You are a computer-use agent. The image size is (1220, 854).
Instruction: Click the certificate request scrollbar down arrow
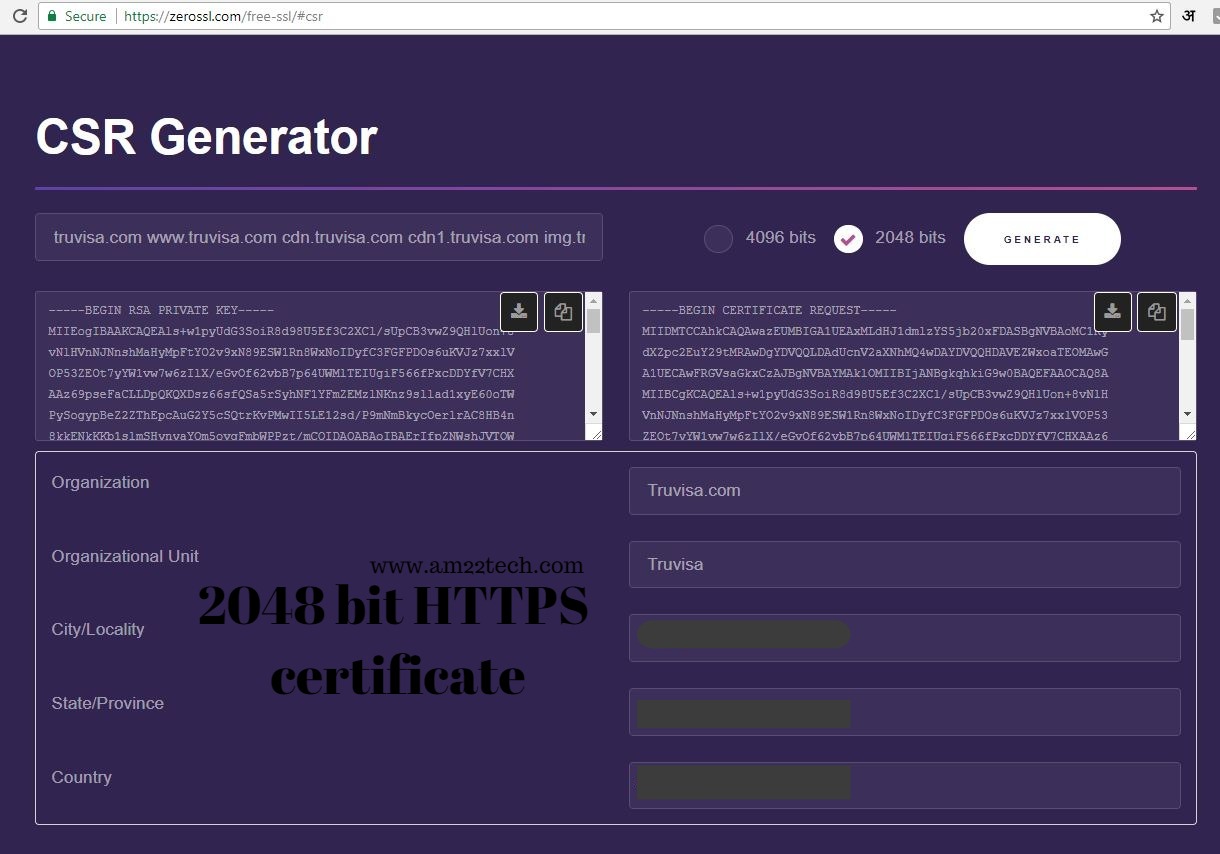(1188, 414)
